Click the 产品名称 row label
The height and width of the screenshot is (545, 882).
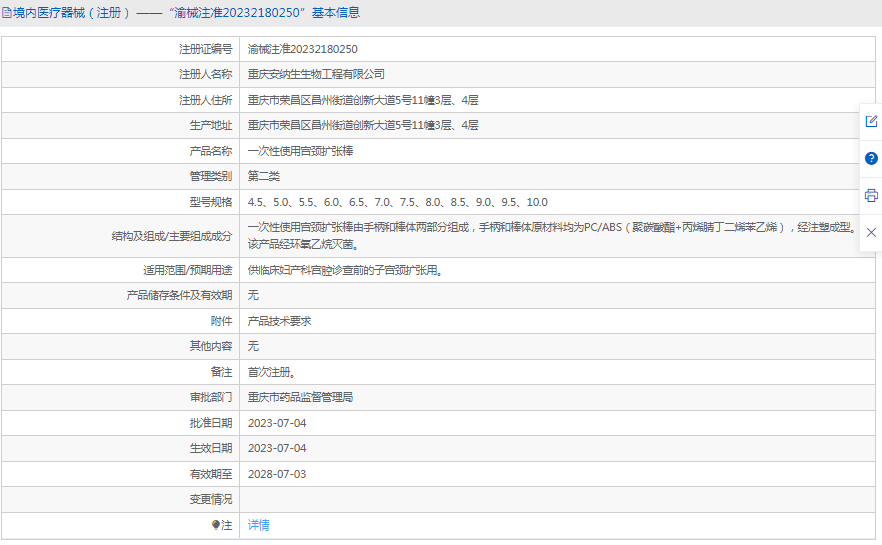211,151
